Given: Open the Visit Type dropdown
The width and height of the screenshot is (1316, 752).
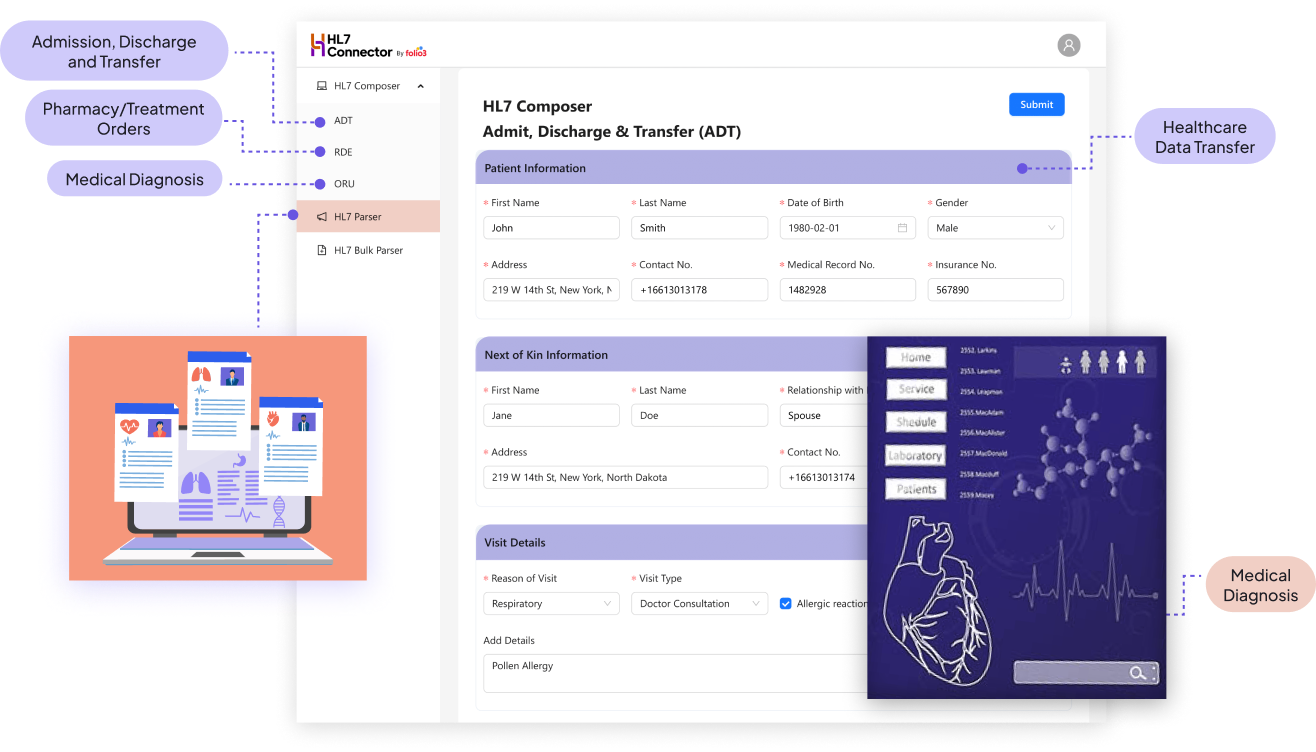Looking at the screenshot, I should [x=699, y=604].
